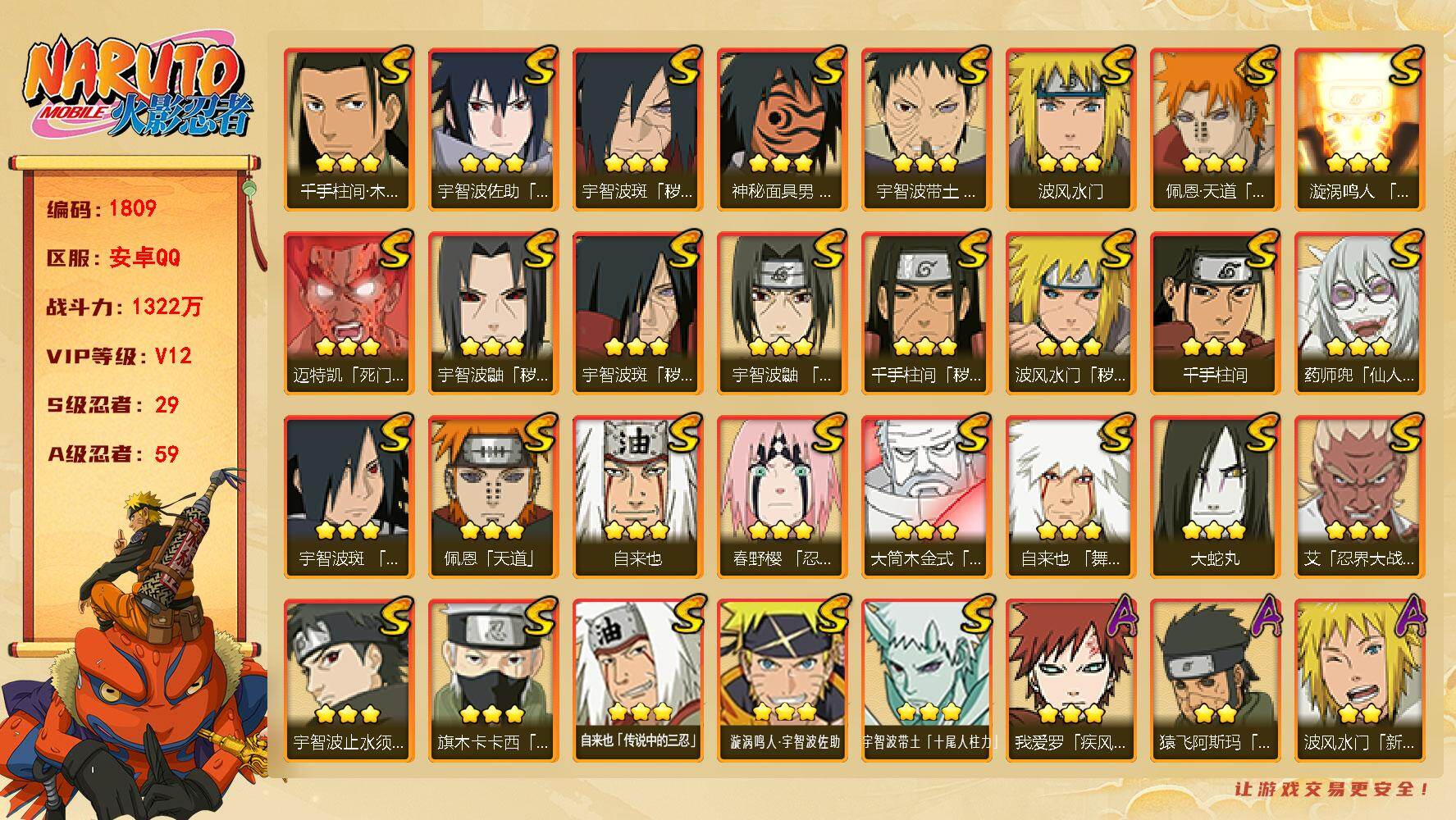Select the 春野樱 pink-haired card

click(782, 496)
